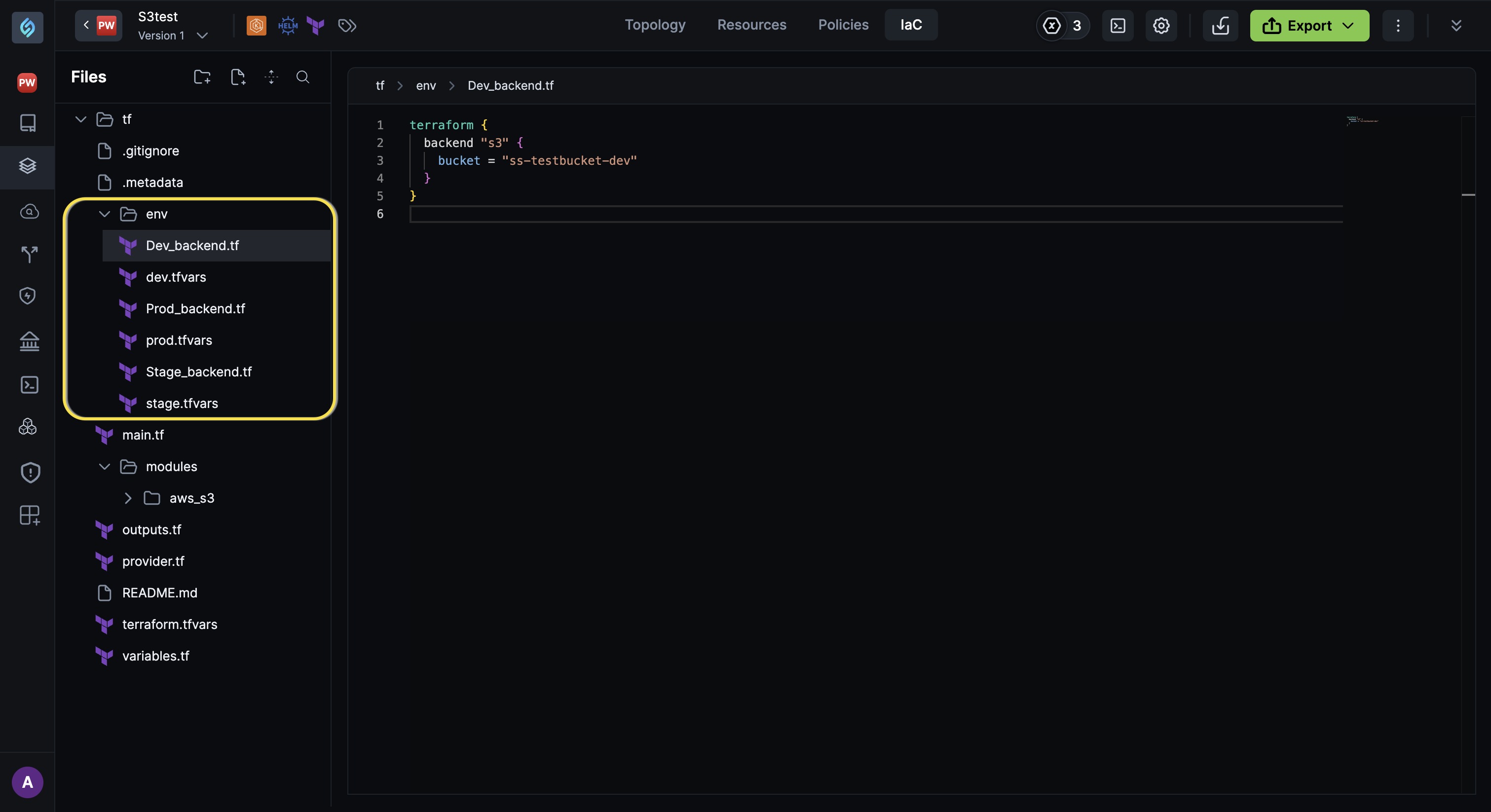
Task: Search files with magnifier icon
Action: coord(303,76)
